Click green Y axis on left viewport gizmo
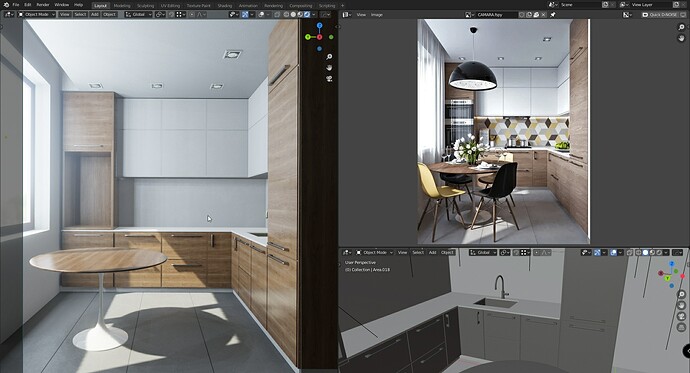 coord(308,37)
